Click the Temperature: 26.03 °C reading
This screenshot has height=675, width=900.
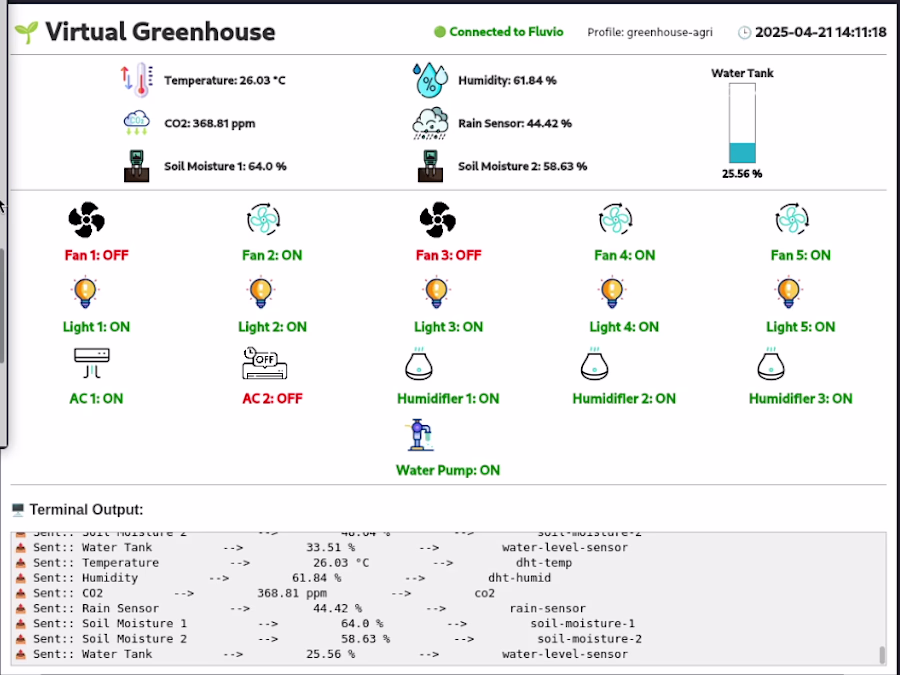click(x=225, y=80)
